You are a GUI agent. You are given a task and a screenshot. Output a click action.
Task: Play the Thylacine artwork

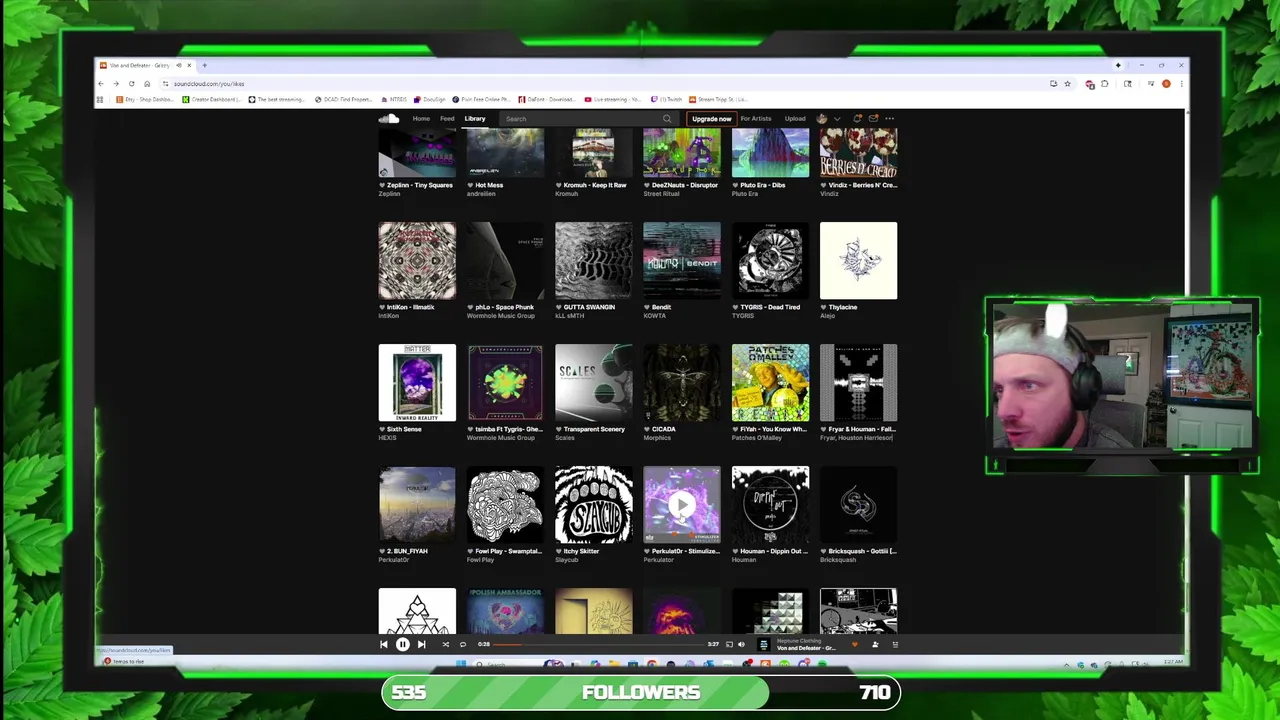click(858, 260)
